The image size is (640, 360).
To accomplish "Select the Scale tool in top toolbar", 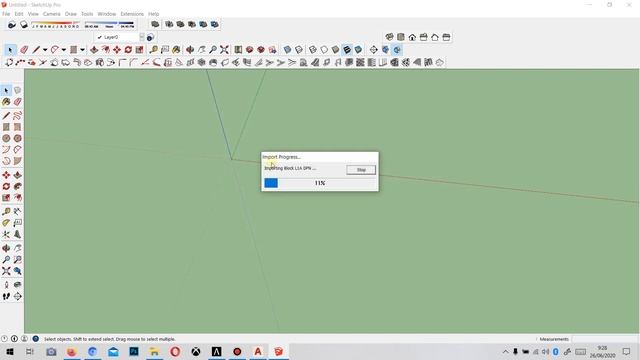I will (x=140, y=50).
